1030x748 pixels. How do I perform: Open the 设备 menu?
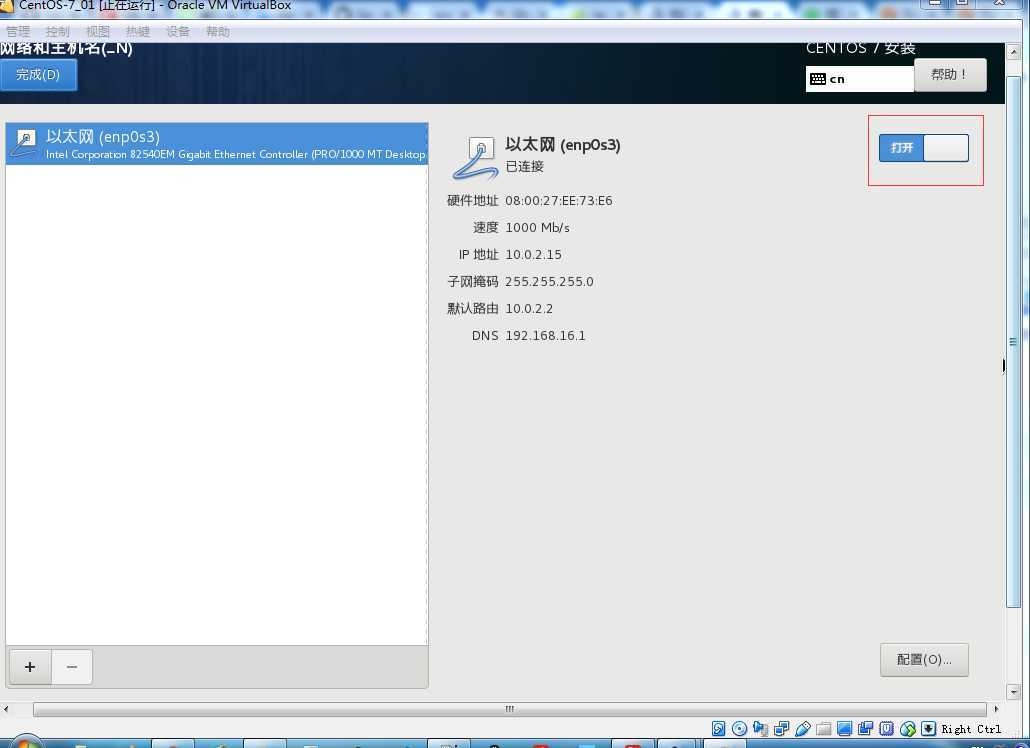click(178, 32)
